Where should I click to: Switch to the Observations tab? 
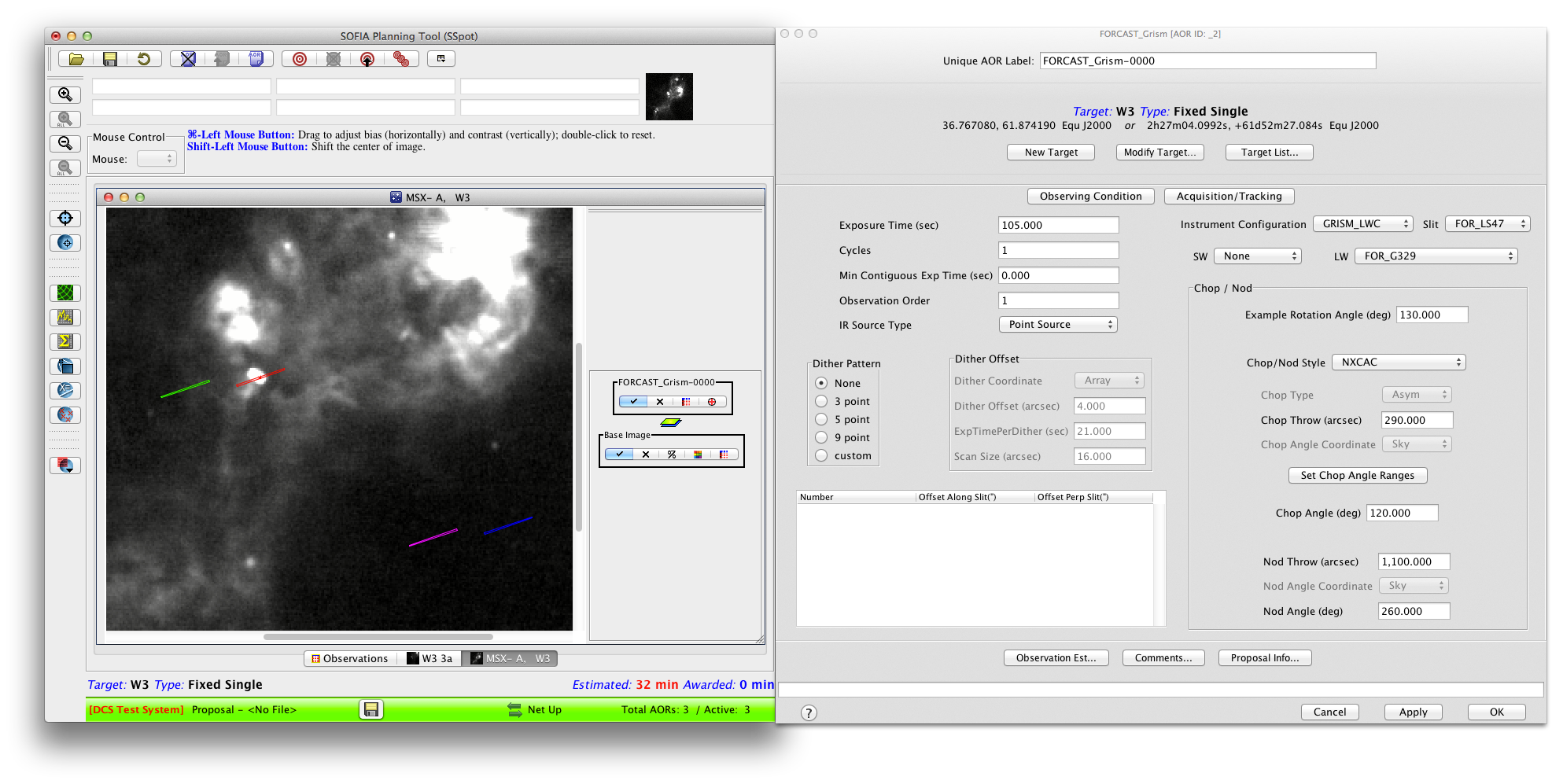(349, 659)
